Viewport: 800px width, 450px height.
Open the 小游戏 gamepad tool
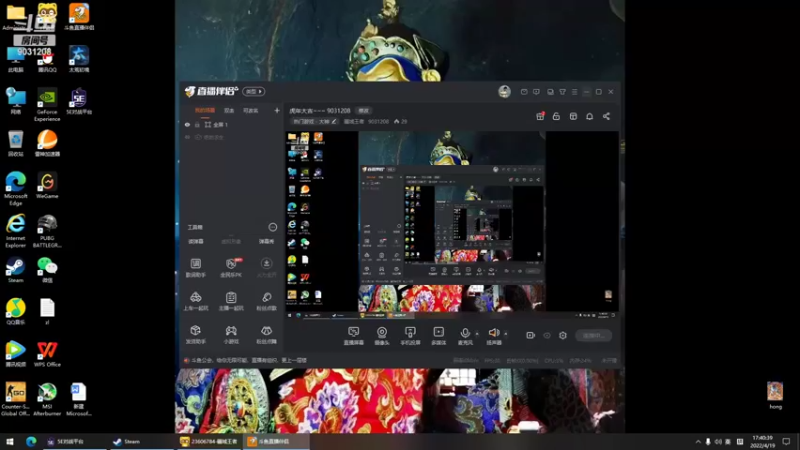coord(231,335)
